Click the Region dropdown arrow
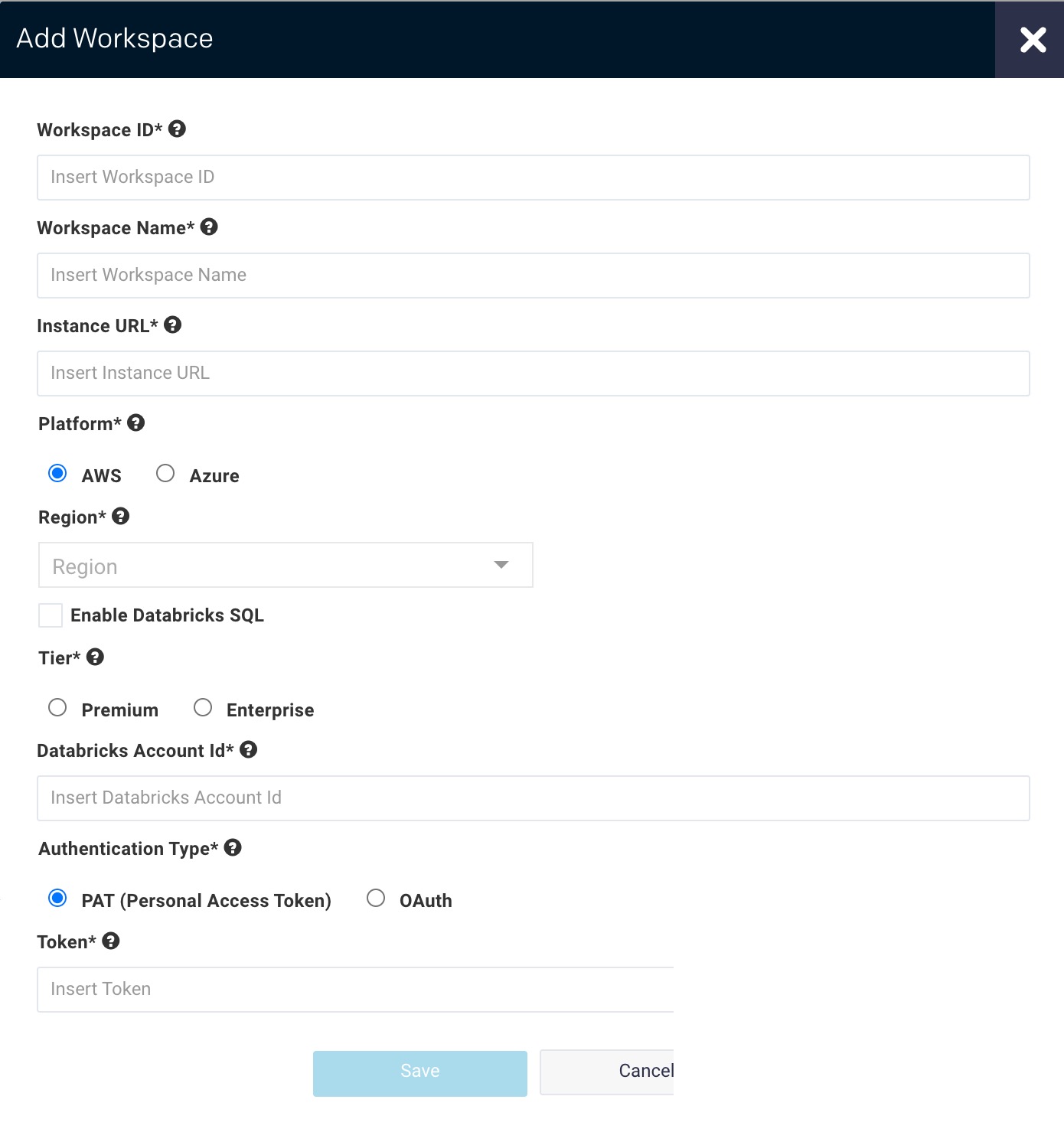Viewport: 1064px width, 1132px height. (x=501, y=565)
